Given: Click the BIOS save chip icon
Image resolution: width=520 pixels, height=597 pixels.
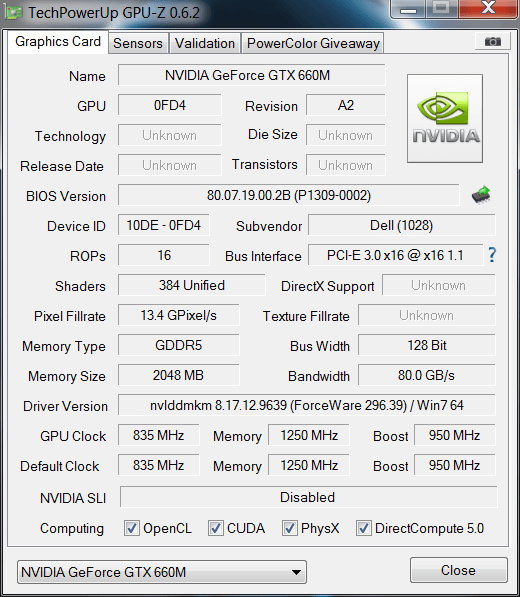Looking at the screenshot, I should (481, 195).
